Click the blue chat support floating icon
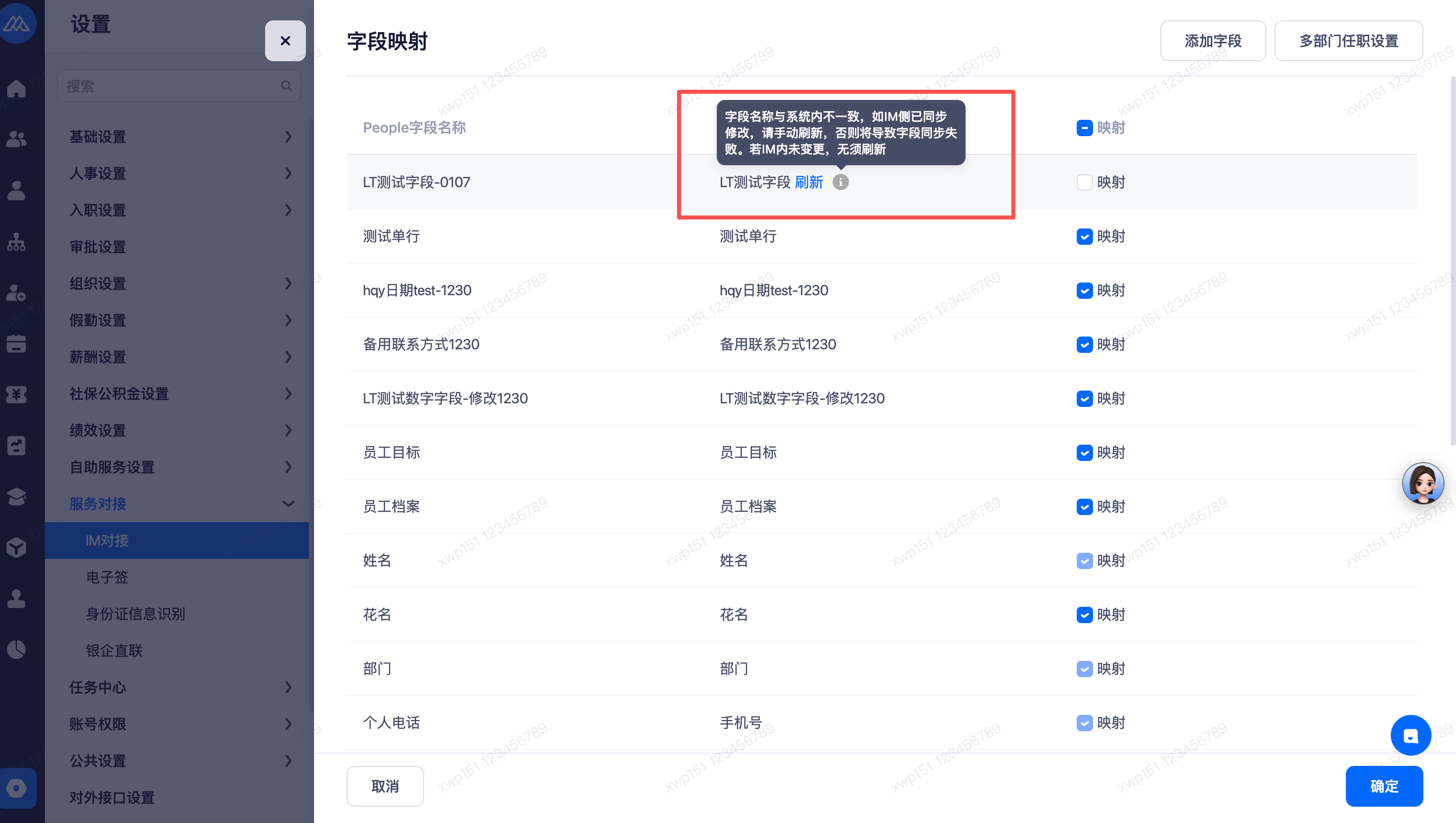This screenshot has width=1456, height=823. (1410, 735)
